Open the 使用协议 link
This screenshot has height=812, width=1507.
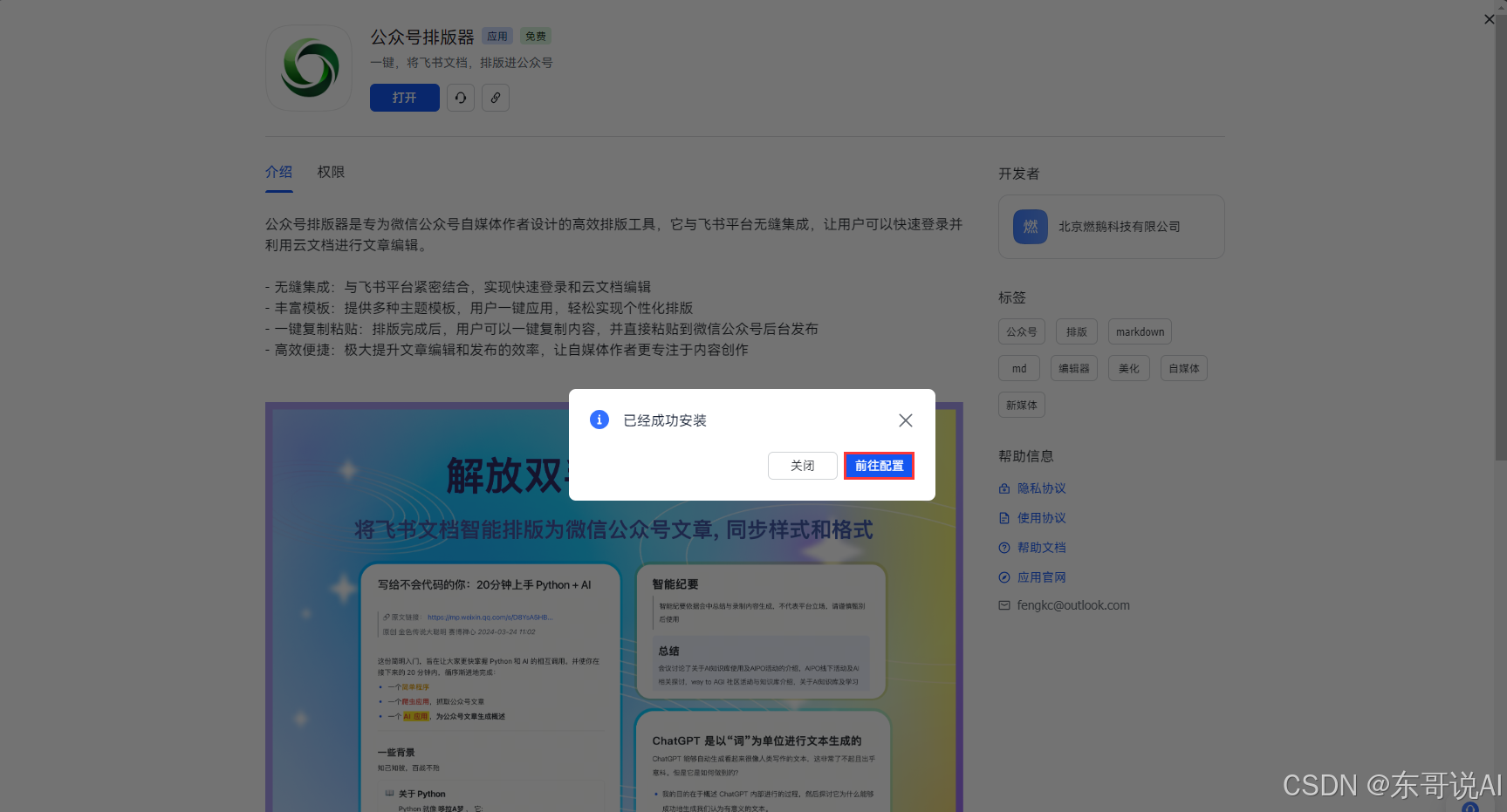(x=1042, y=518)
